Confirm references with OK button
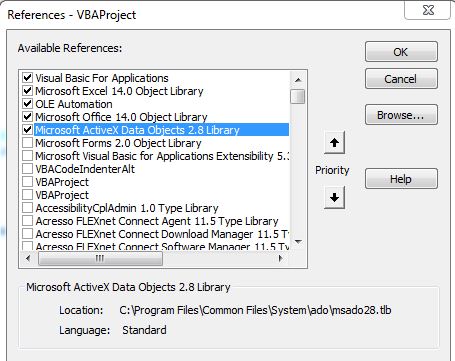The image size is (455, 361). click(401, 52)
